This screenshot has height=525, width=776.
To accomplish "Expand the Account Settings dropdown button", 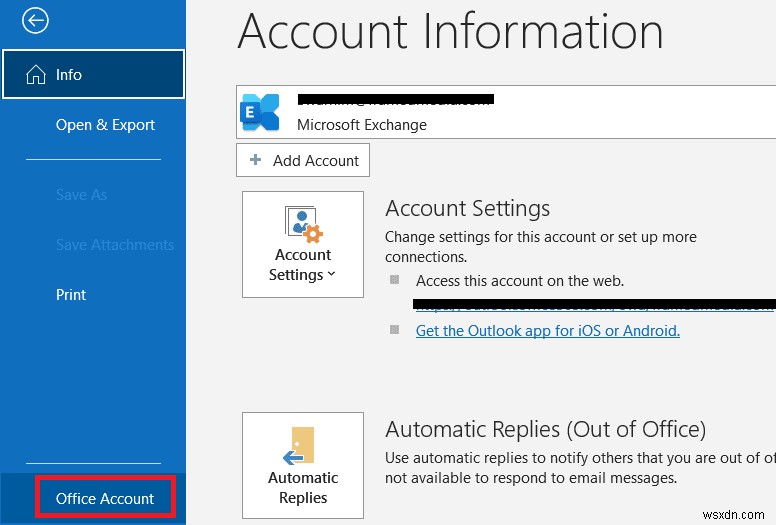I will [x=303, y=244].
